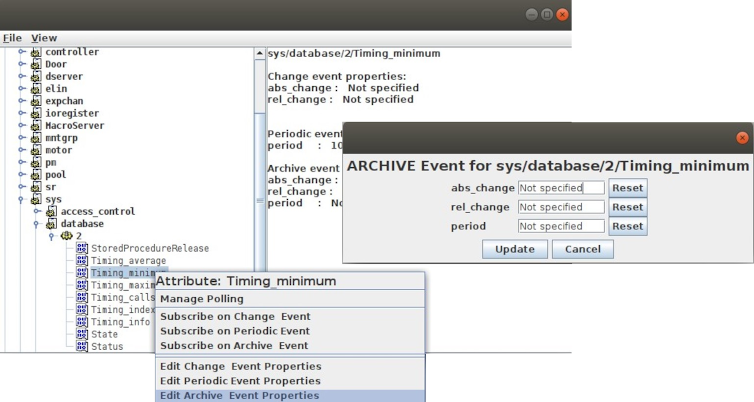Select Edit Change Event Properties

240,366
